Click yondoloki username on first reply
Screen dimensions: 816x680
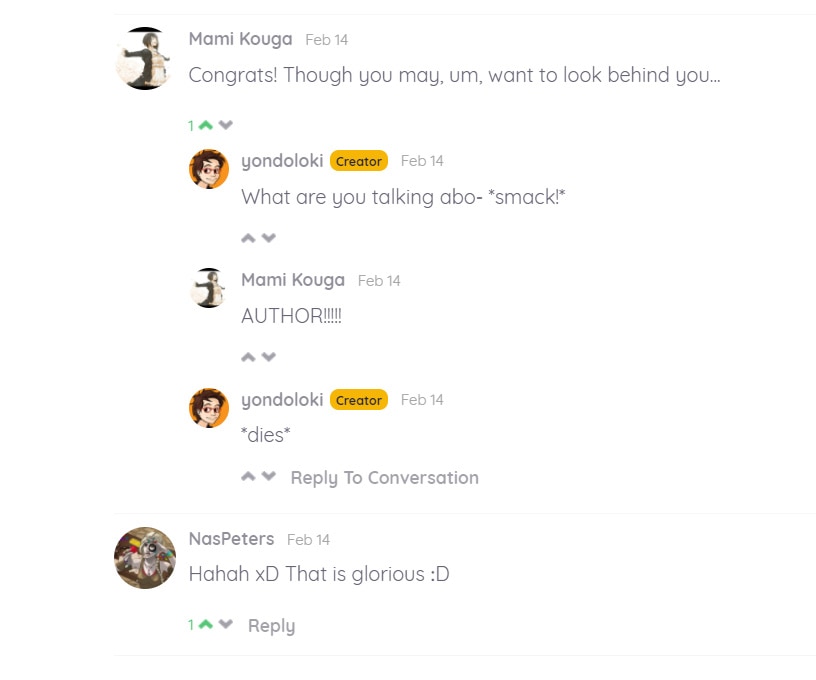[x=282, y=161]
